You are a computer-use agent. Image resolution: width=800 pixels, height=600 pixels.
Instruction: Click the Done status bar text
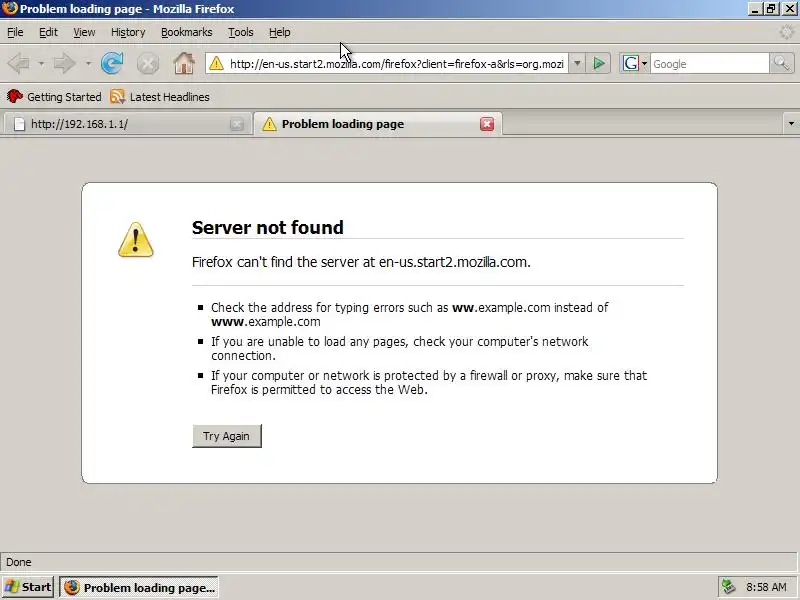click(19, 562)
